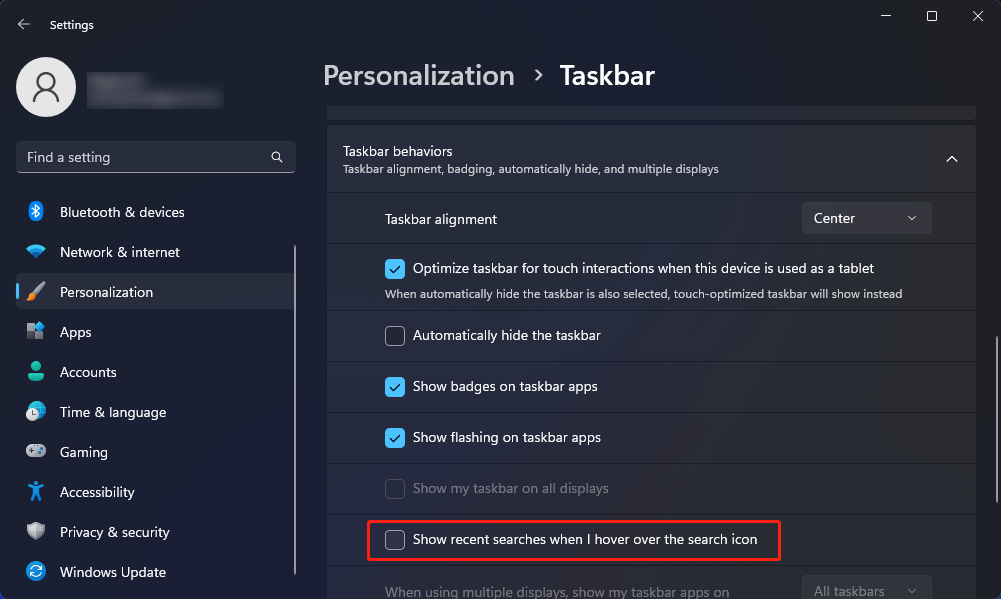The height and width of the screenshot is (599, 1001).
Task: Uncheck show badges on taskbar apps
Action: tap(395, 387)
